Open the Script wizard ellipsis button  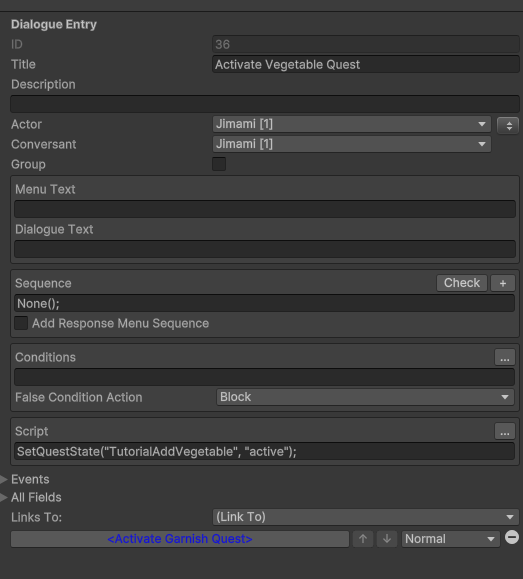(505, 431)
